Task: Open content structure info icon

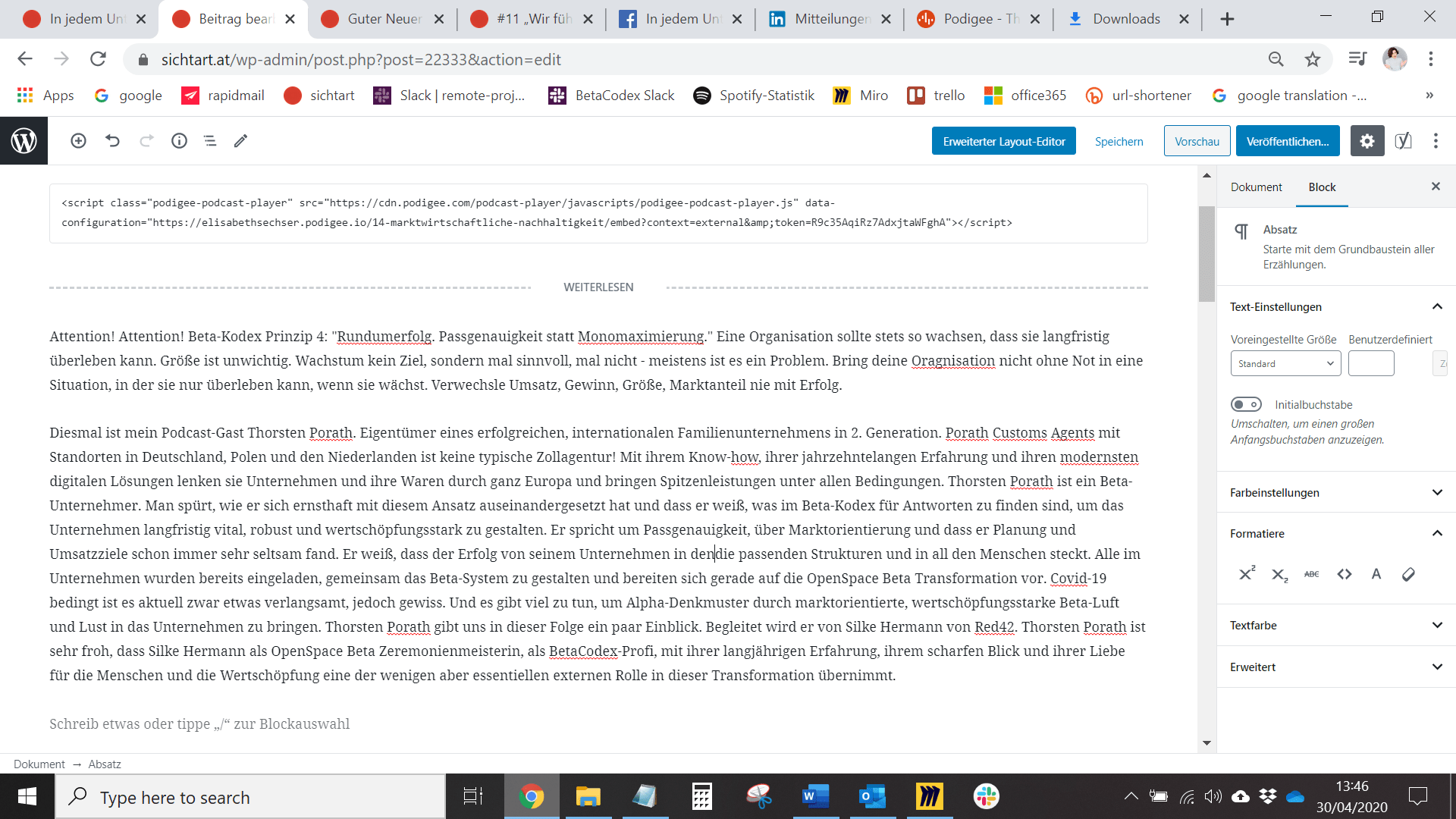Action: tap(179, 141)
